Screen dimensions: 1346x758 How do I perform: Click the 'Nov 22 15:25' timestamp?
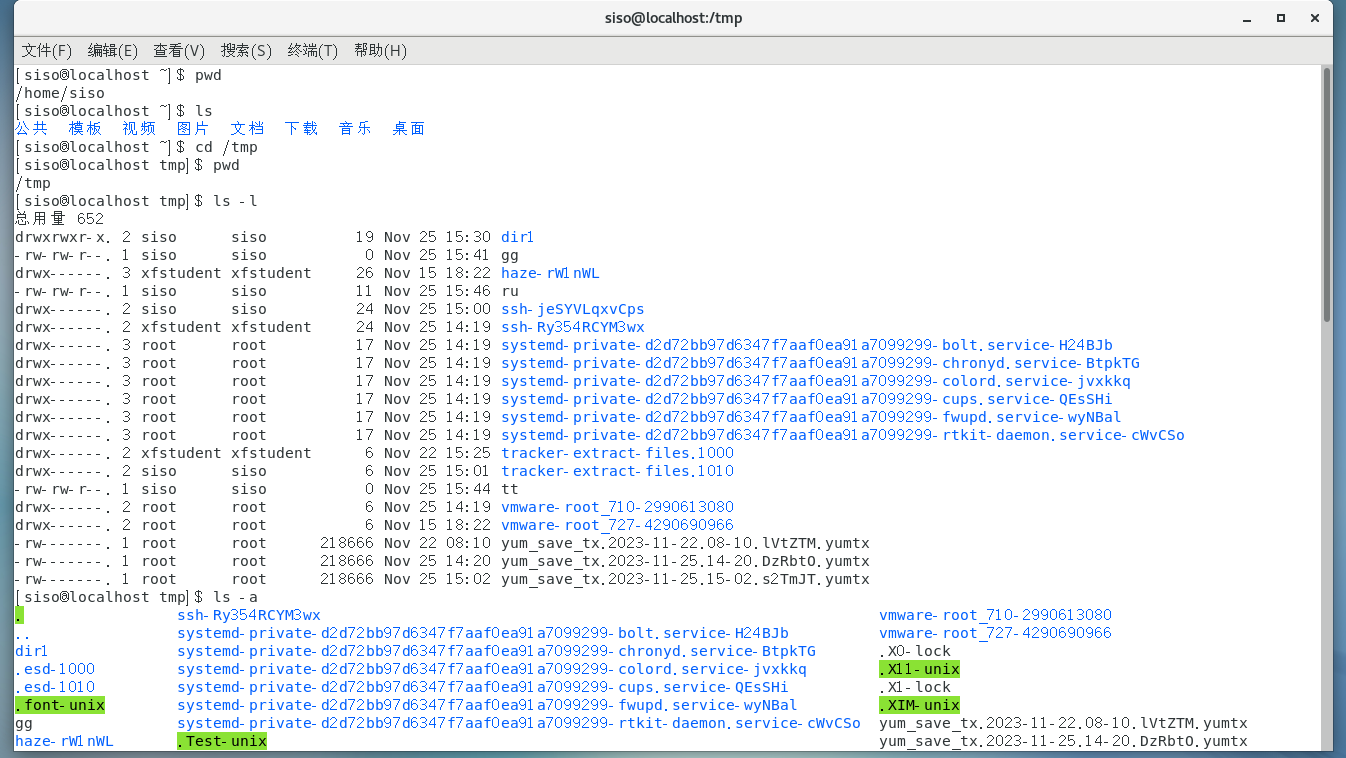point(437,453)
